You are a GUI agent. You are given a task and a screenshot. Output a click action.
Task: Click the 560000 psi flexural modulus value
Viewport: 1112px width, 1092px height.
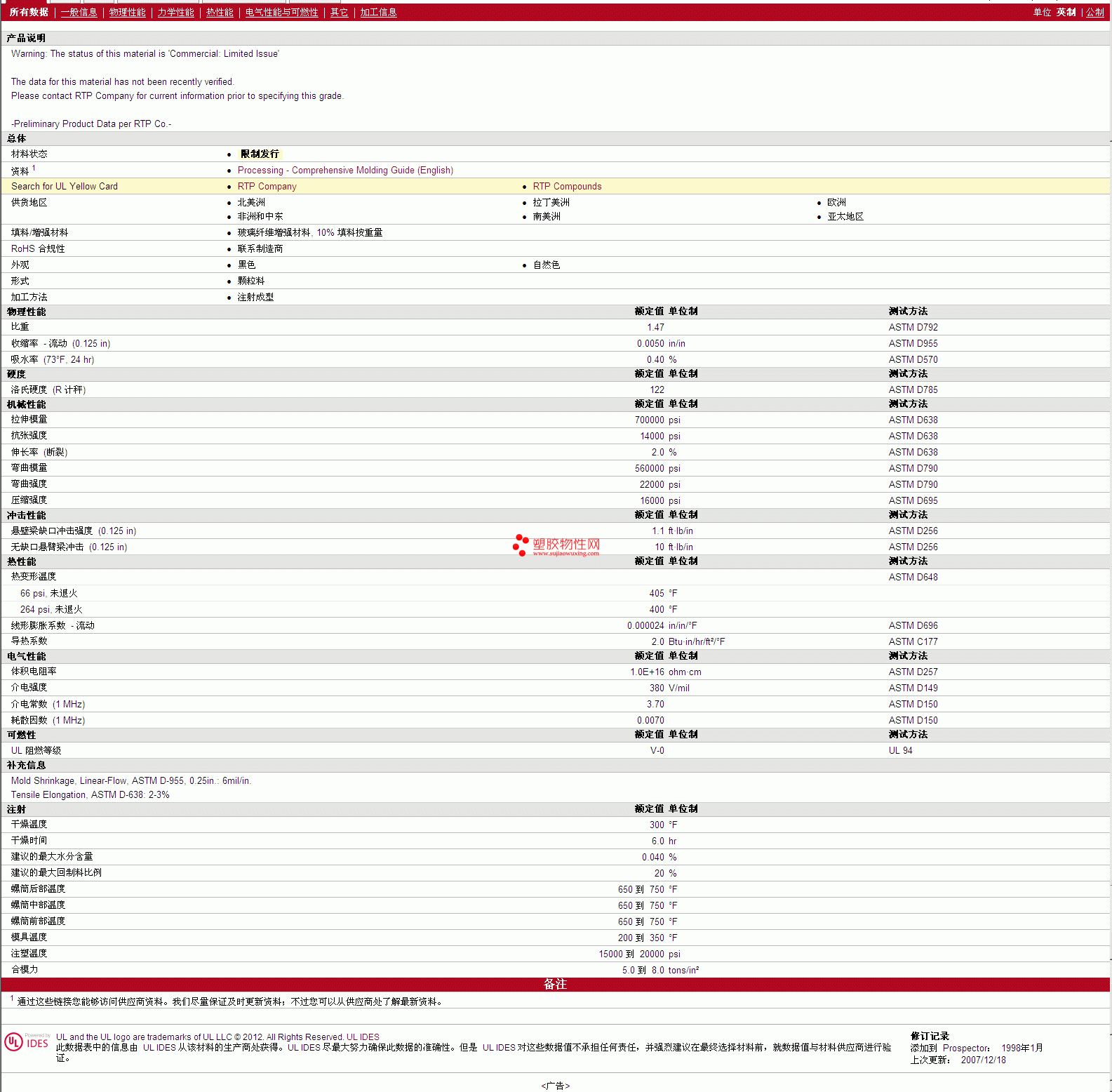click(x=657, y=468)
